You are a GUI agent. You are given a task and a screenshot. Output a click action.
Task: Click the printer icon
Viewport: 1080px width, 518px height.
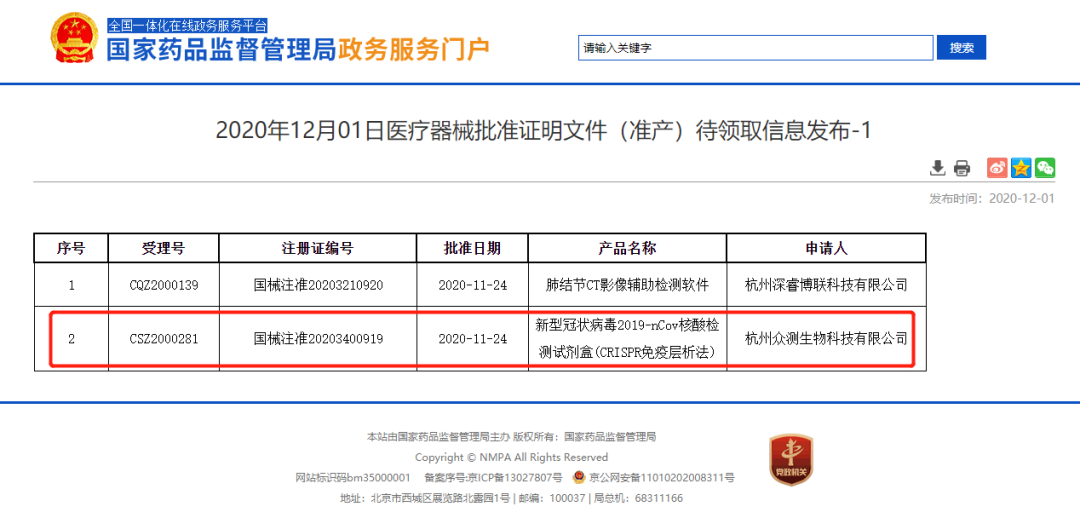pos(962,167)
